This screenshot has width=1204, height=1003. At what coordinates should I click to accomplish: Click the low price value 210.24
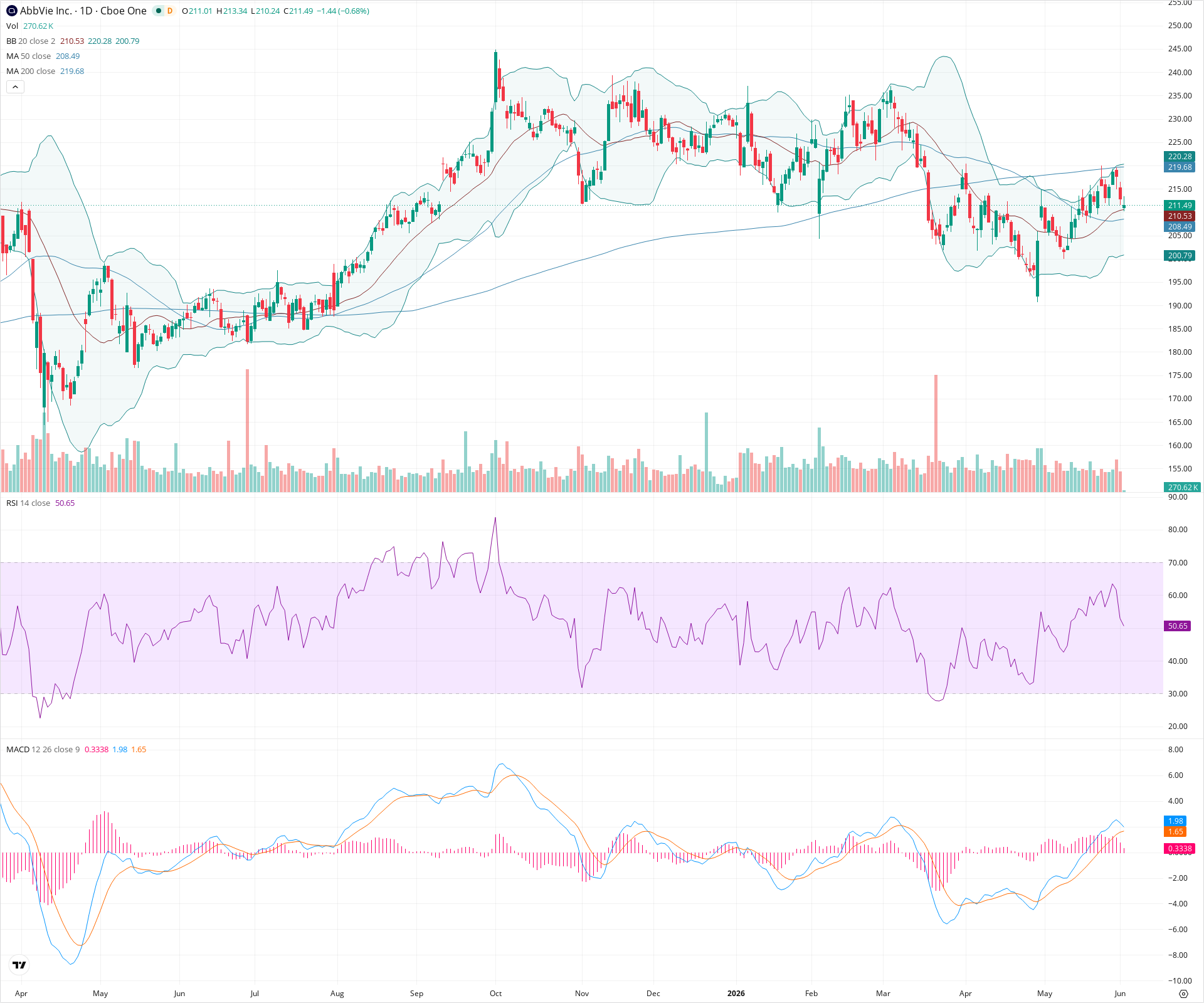coord(268,11)
